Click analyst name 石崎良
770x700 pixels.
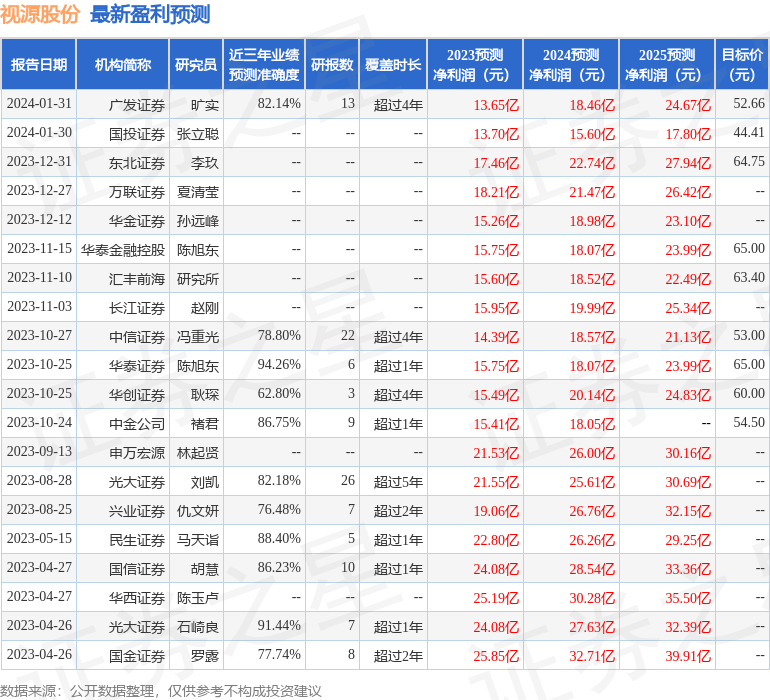click(197, 627)
